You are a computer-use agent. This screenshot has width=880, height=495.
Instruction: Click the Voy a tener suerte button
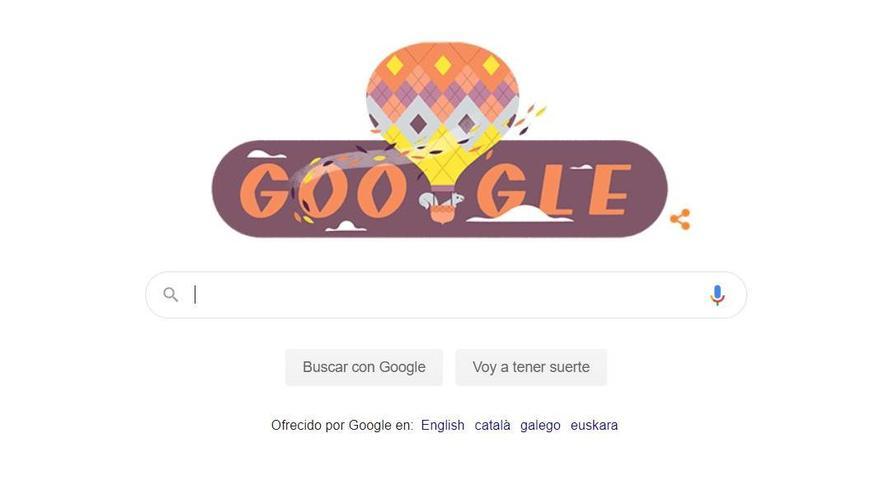click(531, 367)
